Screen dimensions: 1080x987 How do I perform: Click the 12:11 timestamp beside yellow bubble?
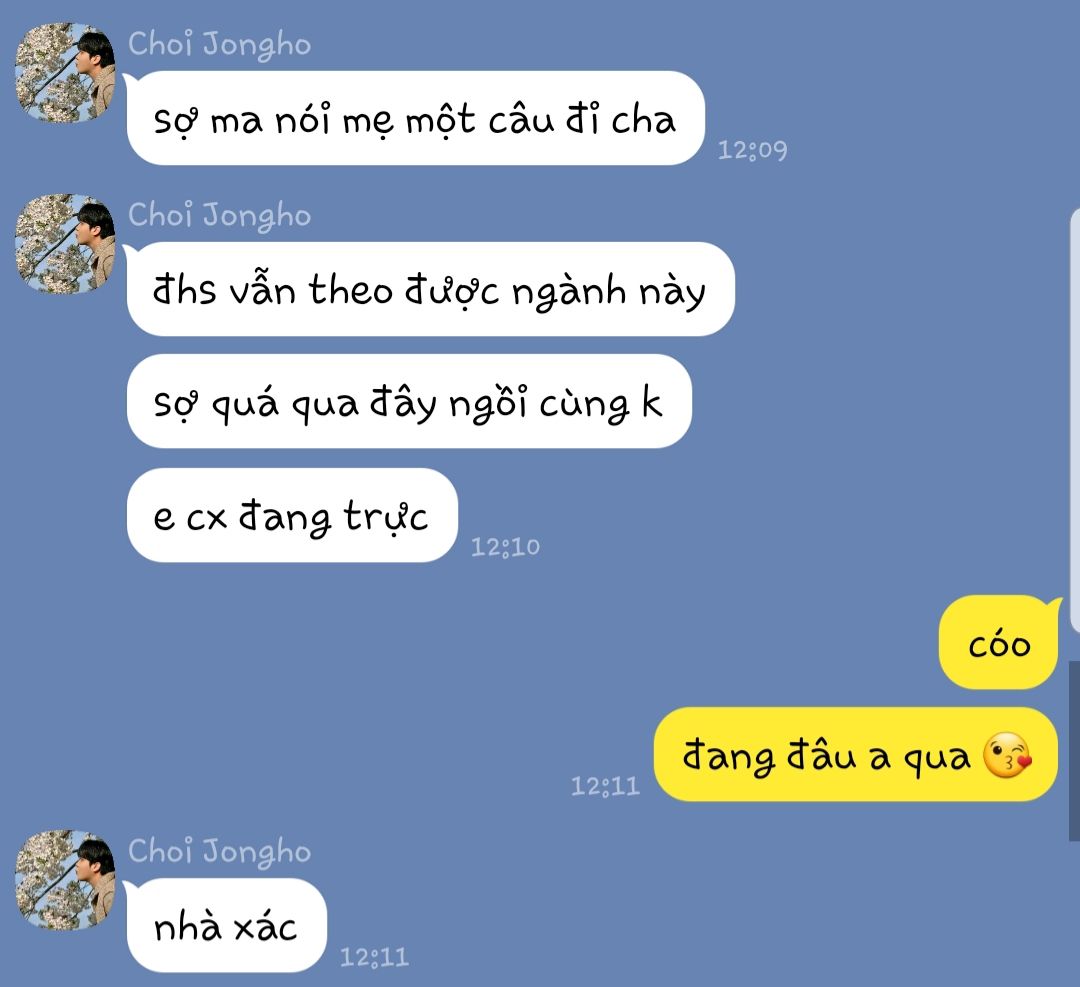[x=605, y=786]
